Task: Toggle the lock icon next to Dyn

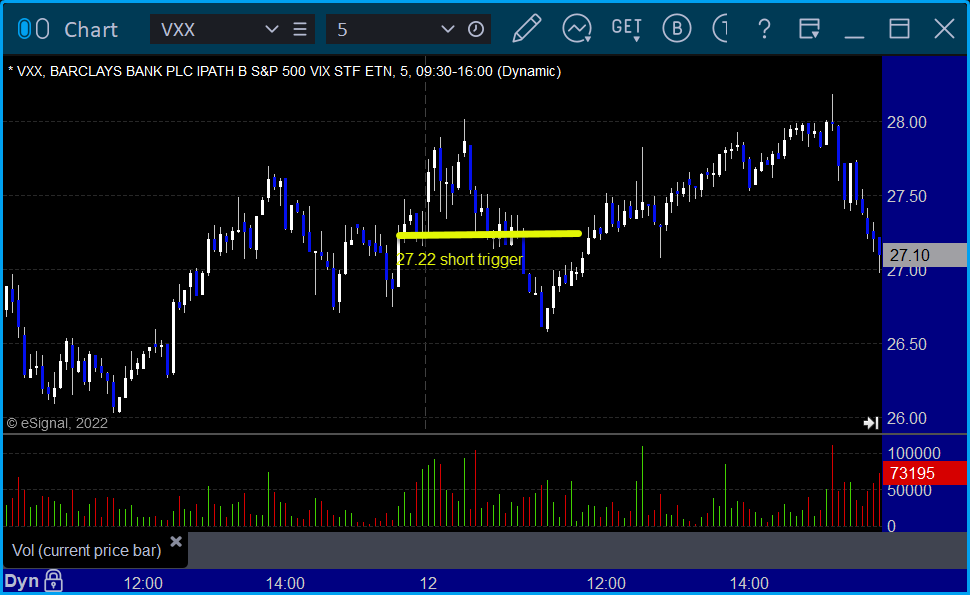Action: 53,581
